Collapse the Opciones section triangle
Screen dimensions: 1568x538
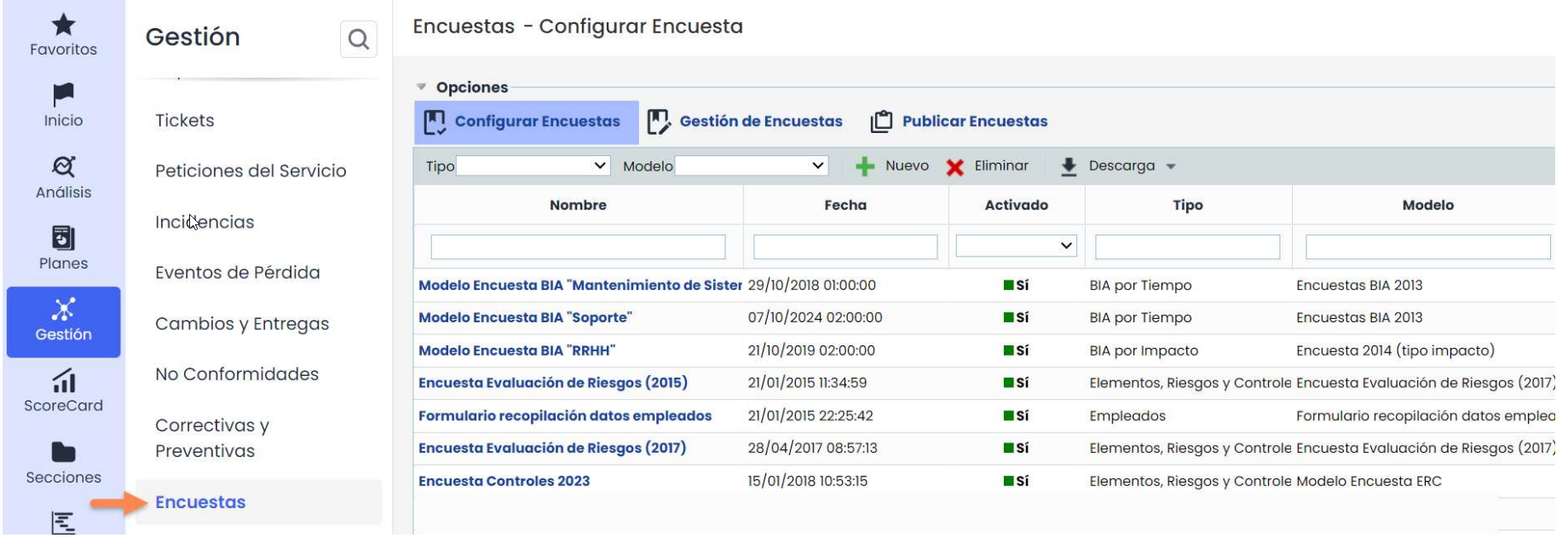[421, 87]
